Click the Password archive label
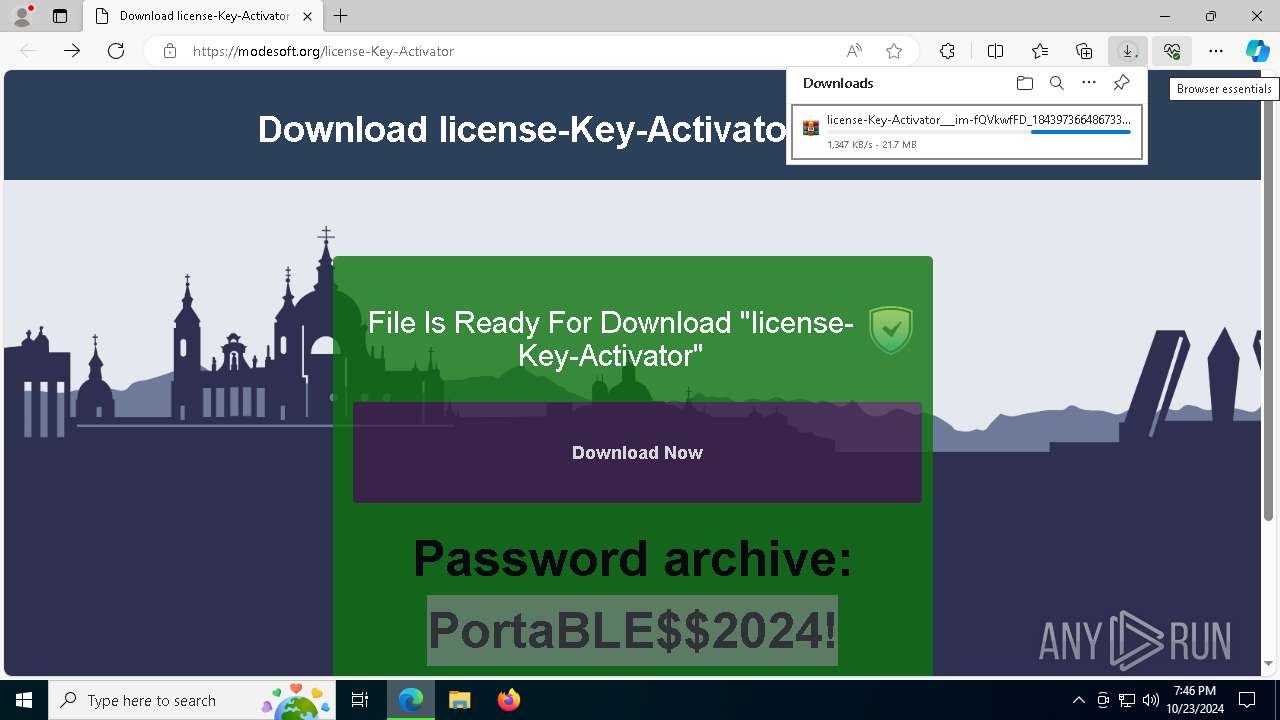 pyautogui.click(x=632, y=558)
